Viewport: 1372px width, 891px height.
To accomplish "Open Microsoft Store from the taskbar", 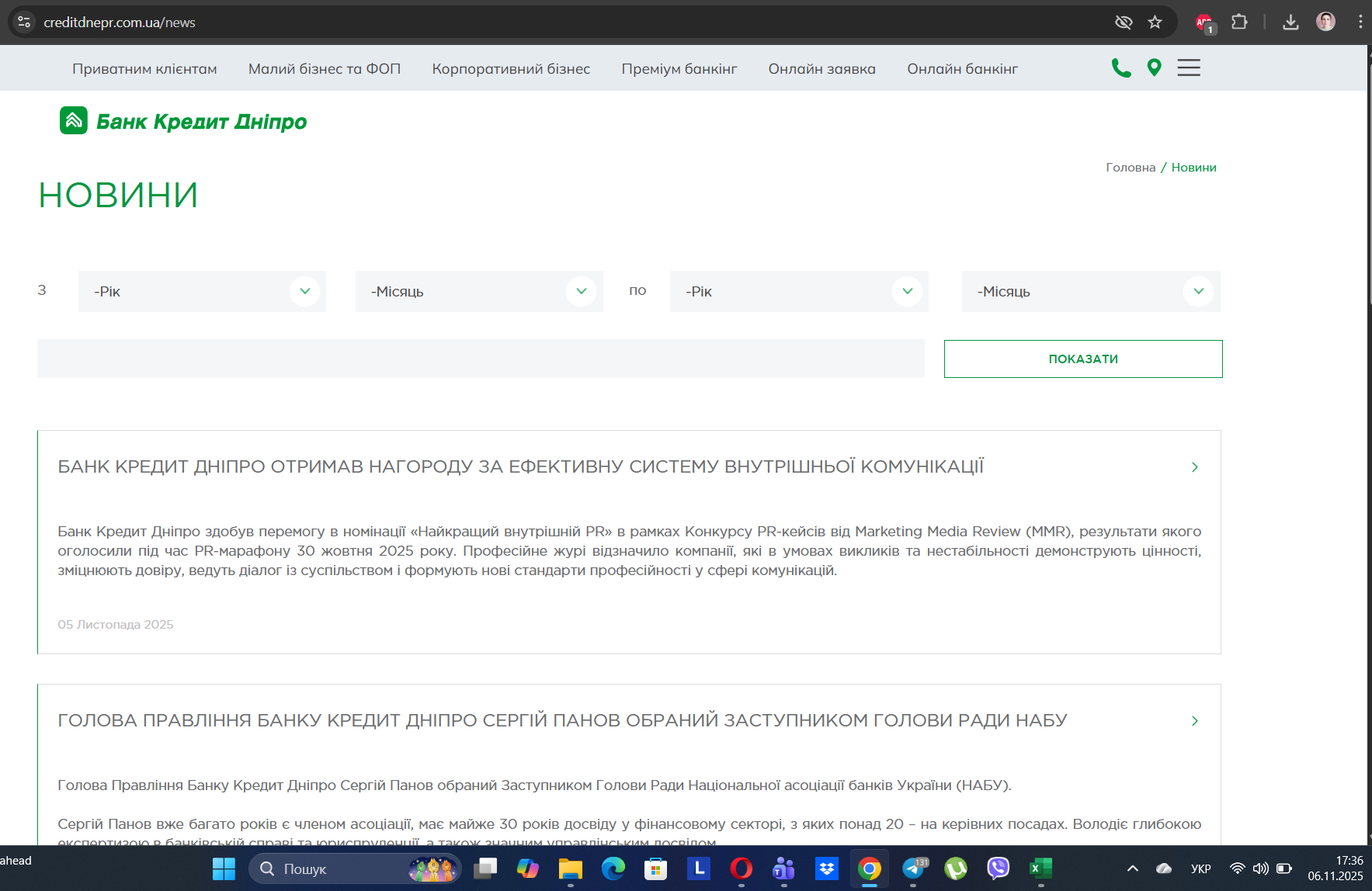I will 656,868.
